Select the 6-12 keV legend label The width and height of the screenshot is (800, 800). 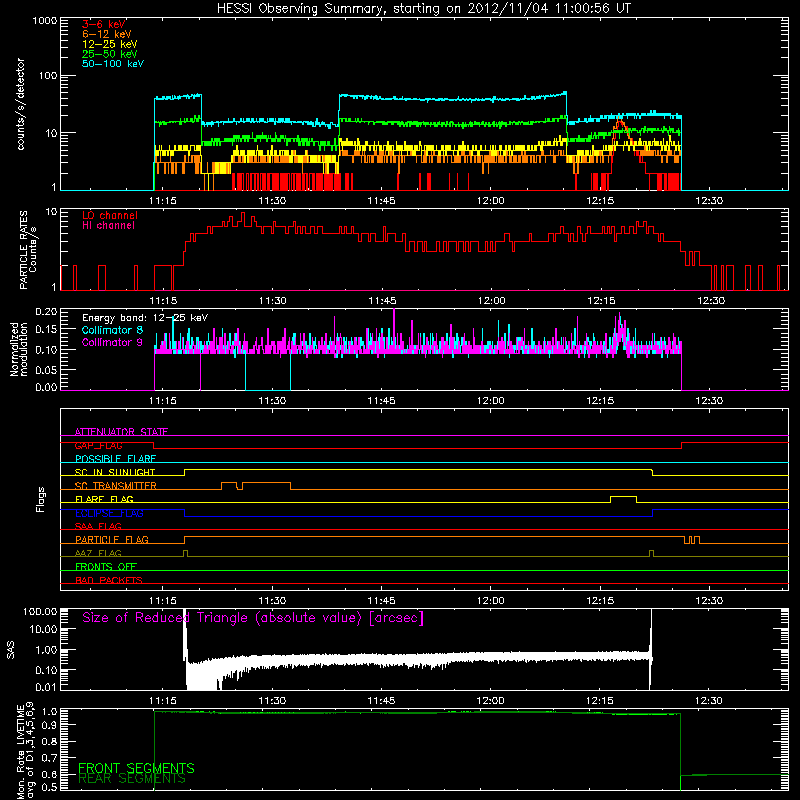[x=107, y=34]
